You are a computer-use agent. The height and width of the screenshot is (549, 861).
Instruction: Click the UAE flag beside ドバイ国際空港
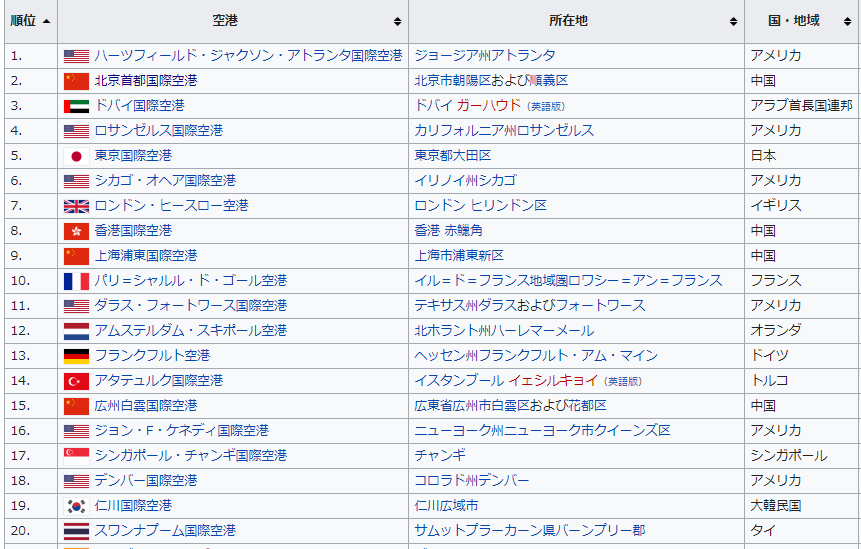(76, 107)
